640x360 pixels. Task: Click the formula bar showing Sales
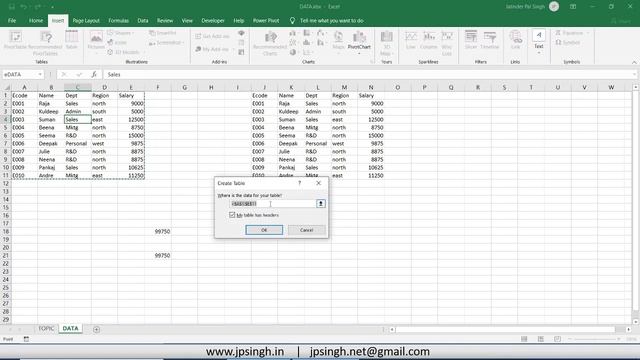click(x=369, y=74)
